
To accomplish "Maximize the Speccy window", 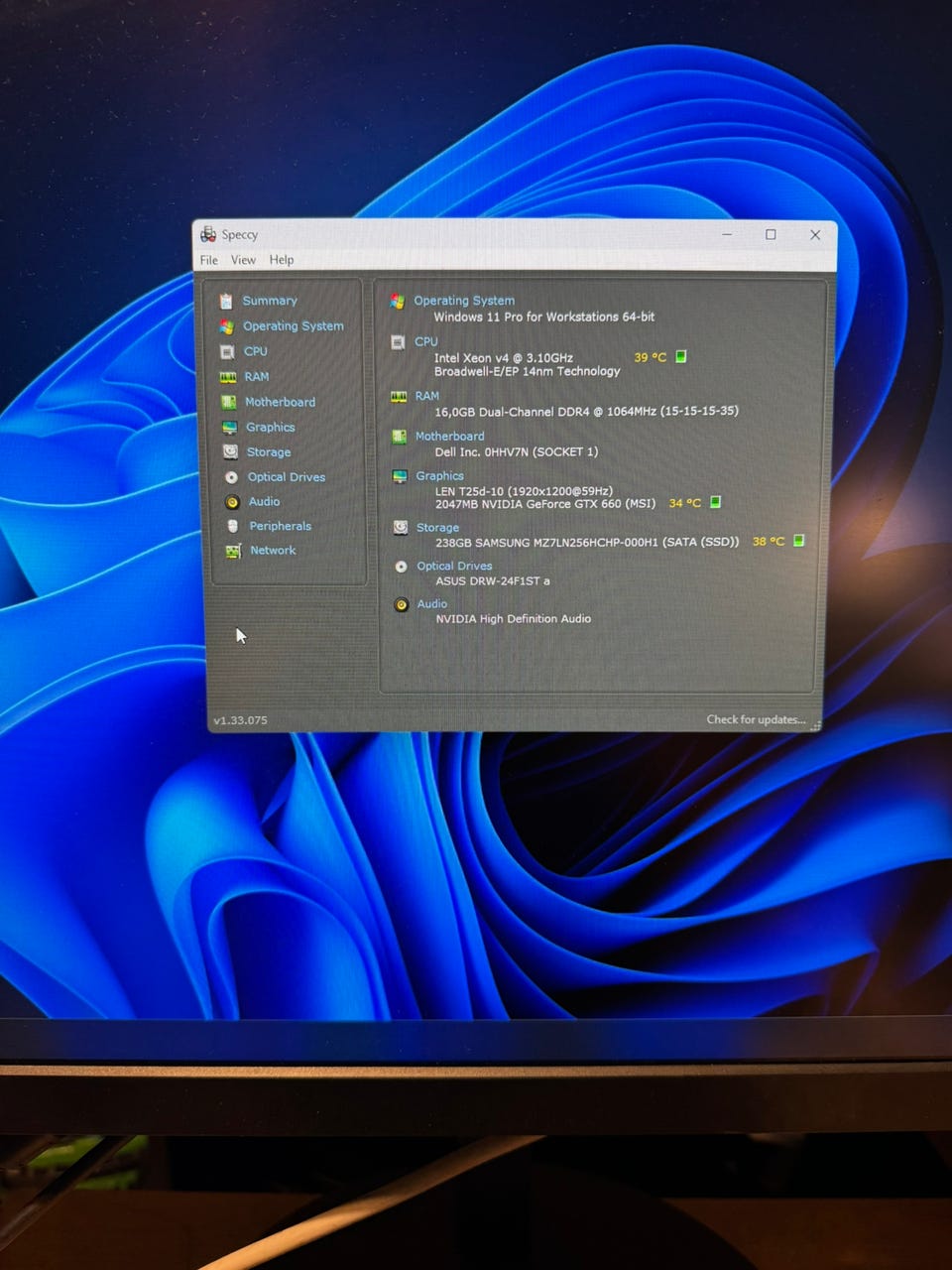I will (771, 235).
